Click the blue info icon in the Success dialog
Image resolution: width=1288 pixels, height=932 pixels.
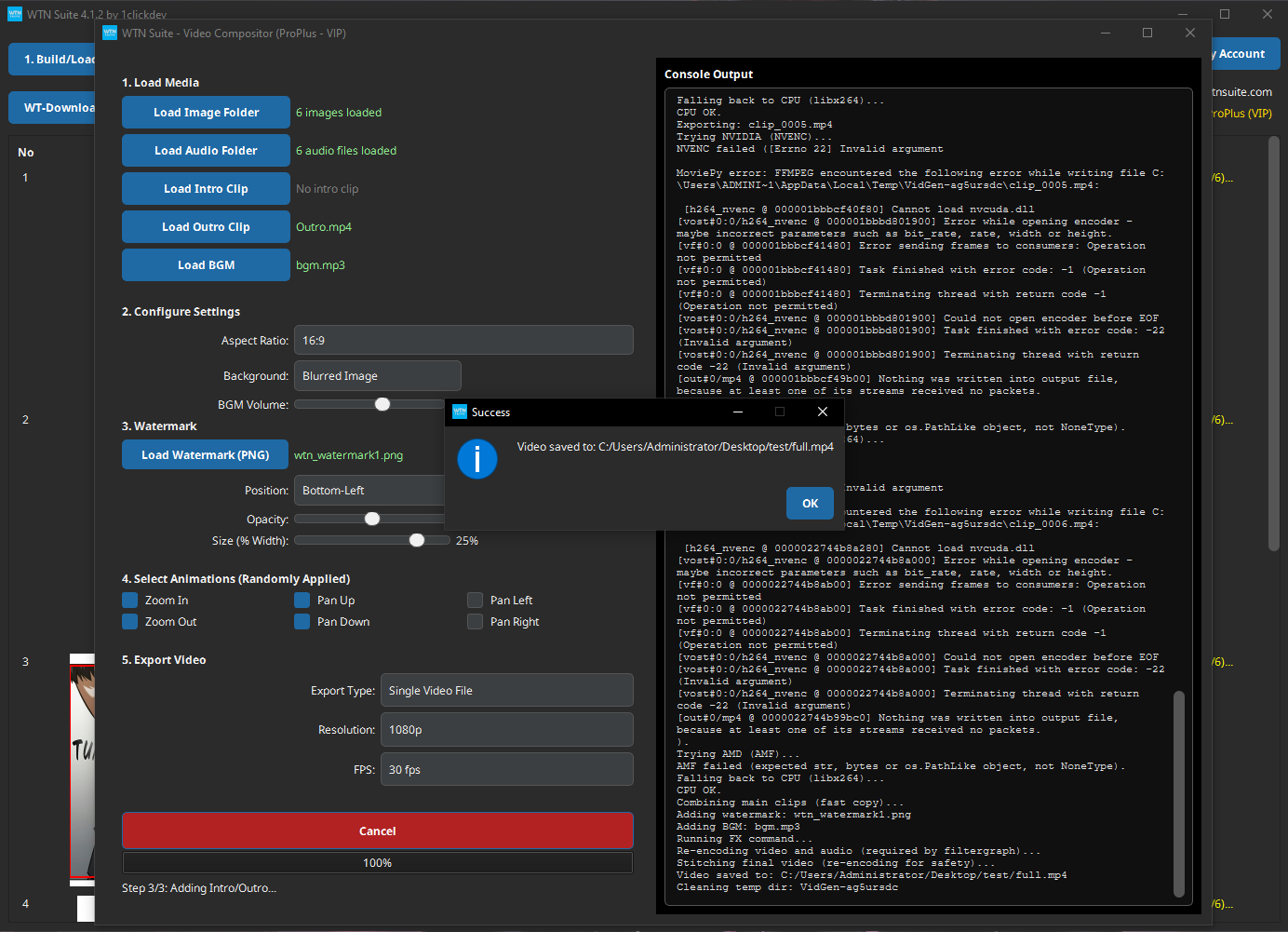click(477, 459)
